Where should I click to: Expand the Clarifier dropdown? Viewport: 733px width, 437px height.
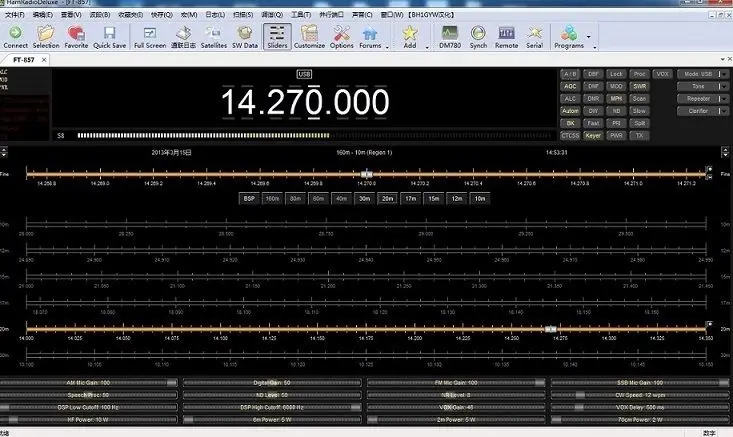point(699,110)
